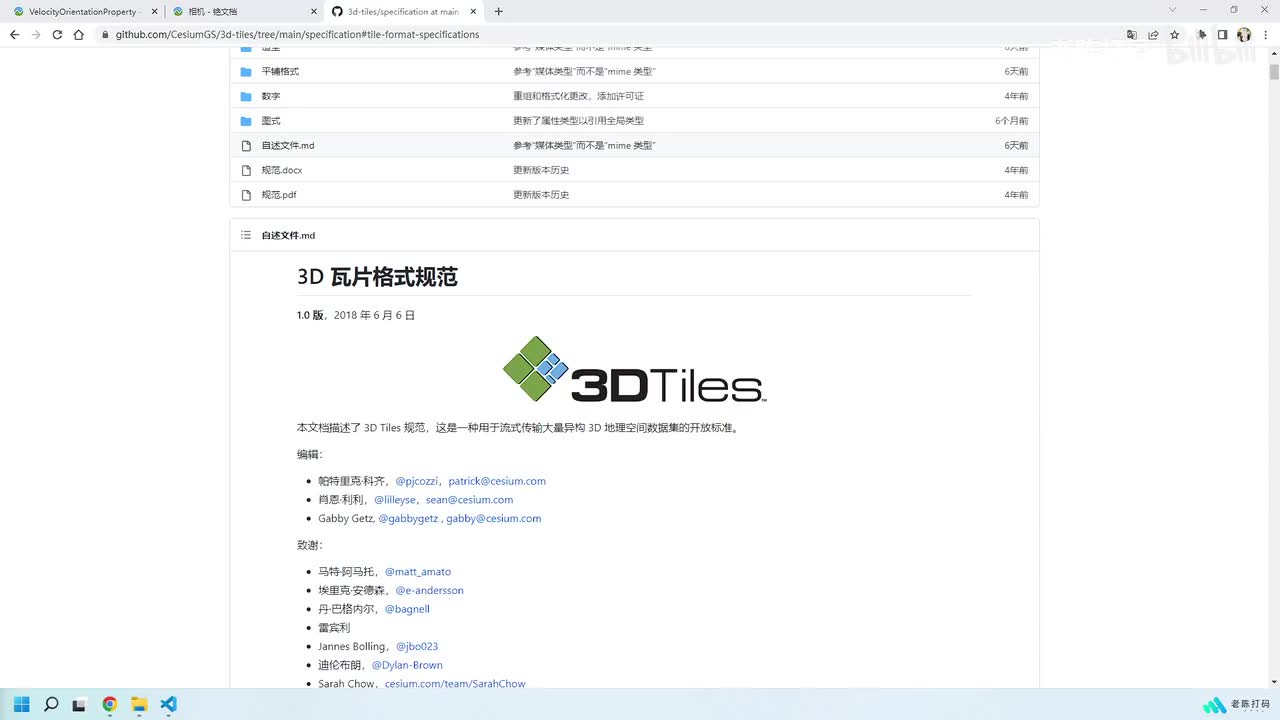This screenshot has width=1280, height=720.
Task: Open the @Dylan-Brown profile link
Action: tap(407, 665)
